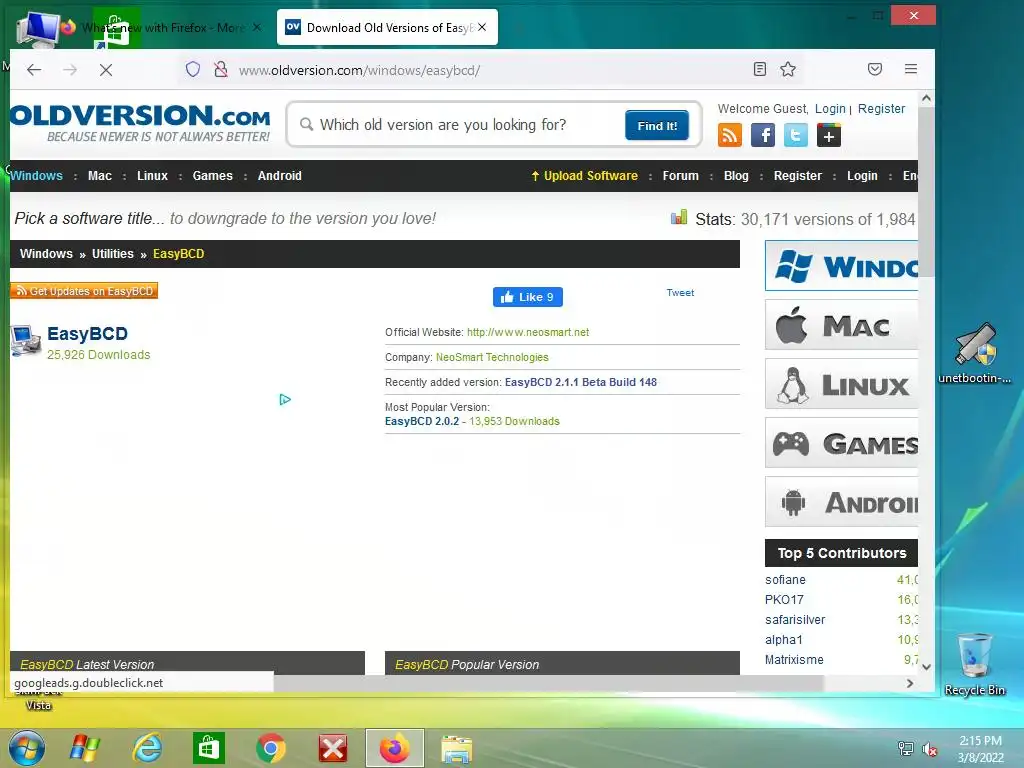Open the Linux category tile
The width and height of the screenshot is (1024, 768).
(841, 383)
